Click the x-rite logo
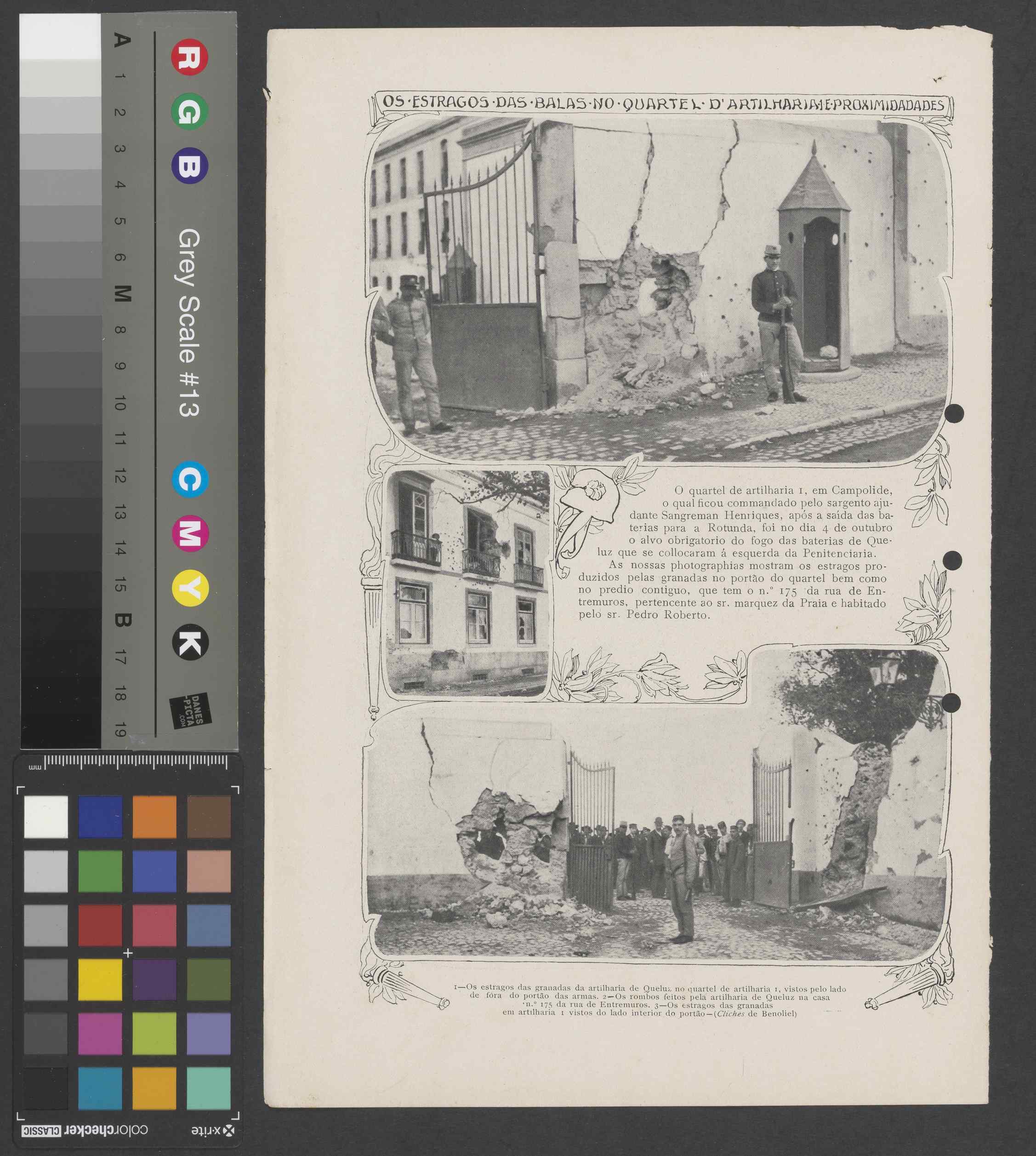Screen dimensions: 1036x1156 [x=213, y=1131]
